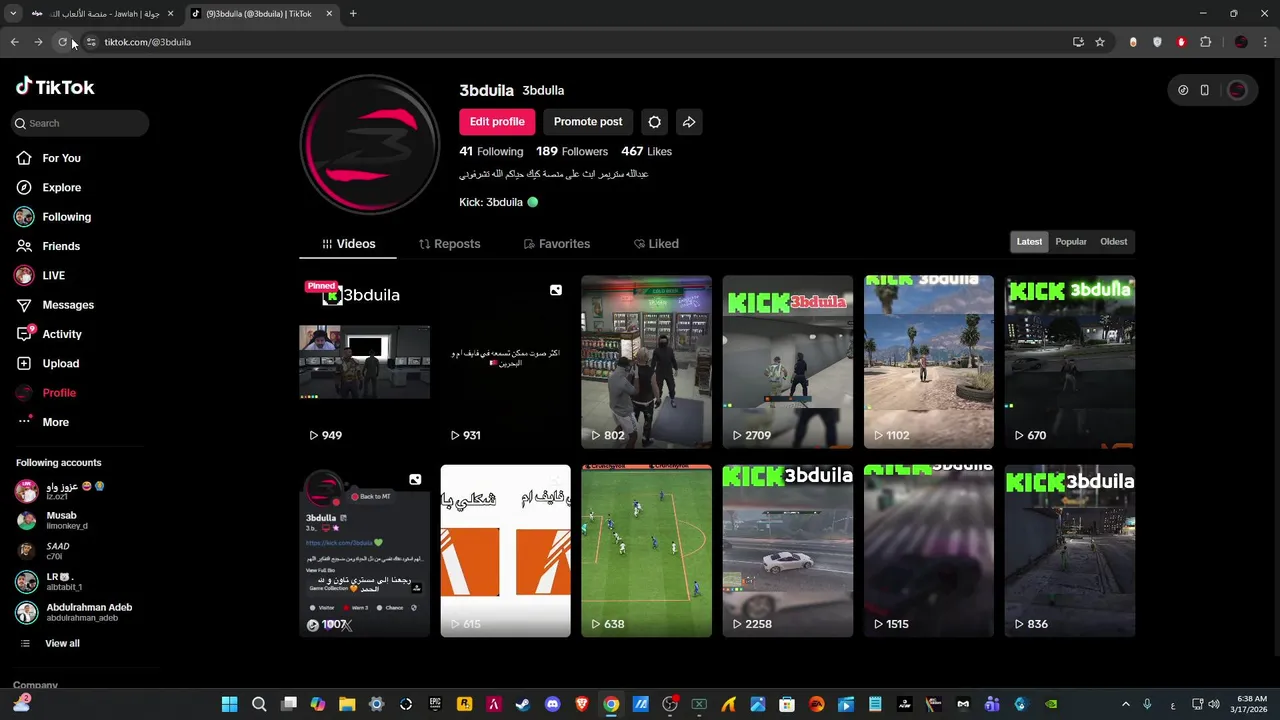Switch to the Reposts tab
The height and width of the screenshot is (720, 1280).
click(x=449, y=244)
